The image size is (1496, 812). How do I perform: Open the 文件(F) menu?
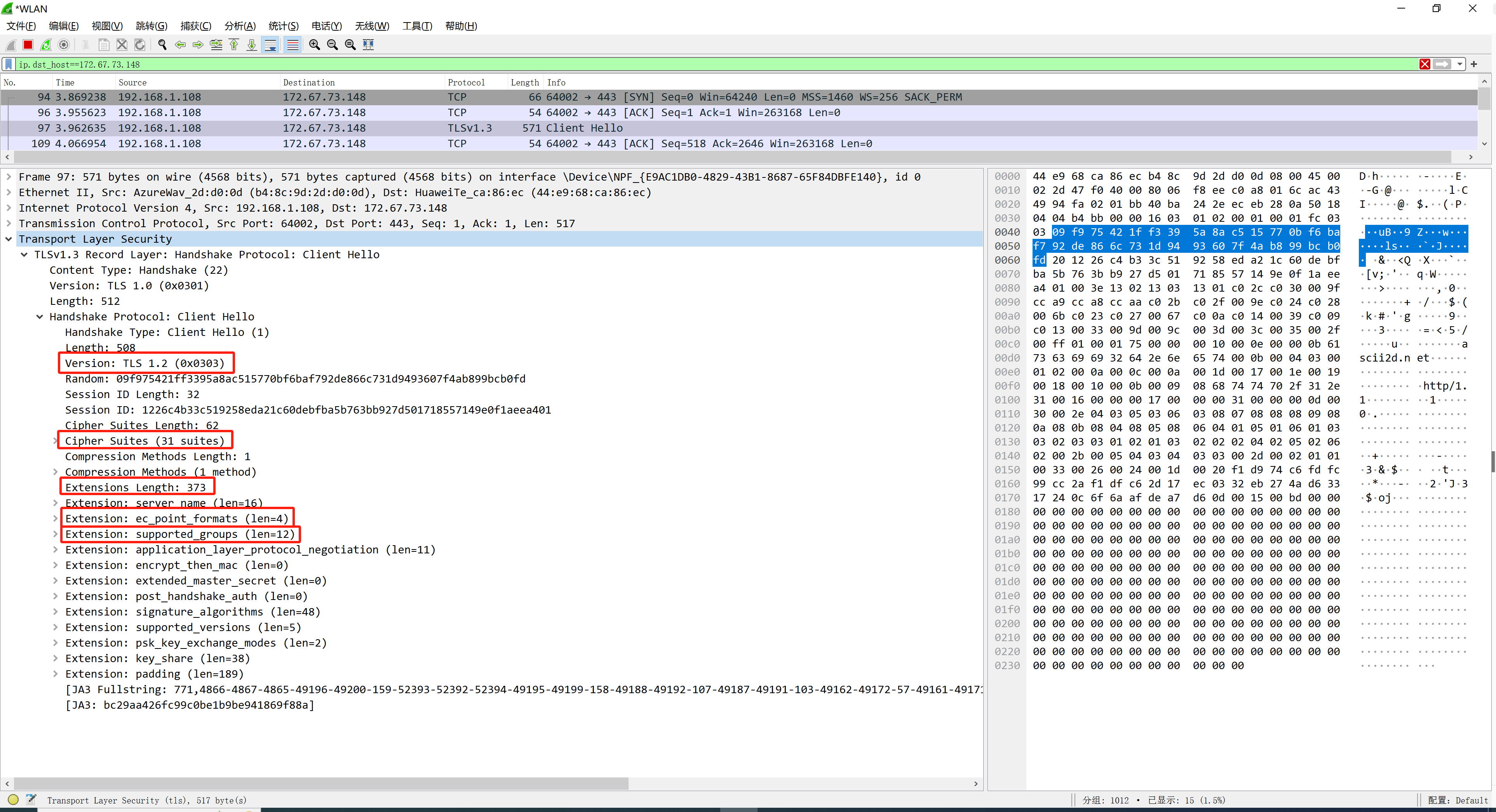[x=21, y=26]
